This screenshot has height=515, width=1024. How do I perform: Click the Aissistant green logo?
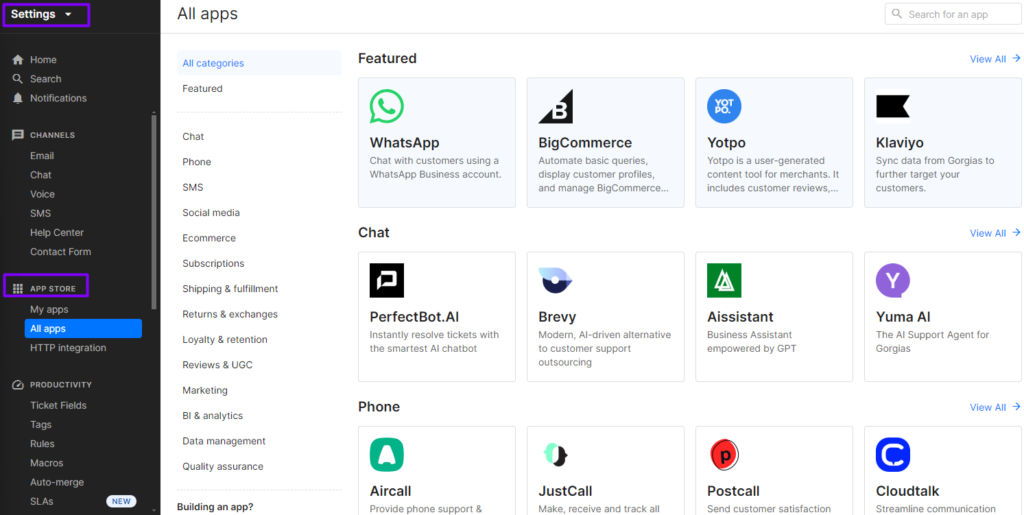(x=724, y=281)
